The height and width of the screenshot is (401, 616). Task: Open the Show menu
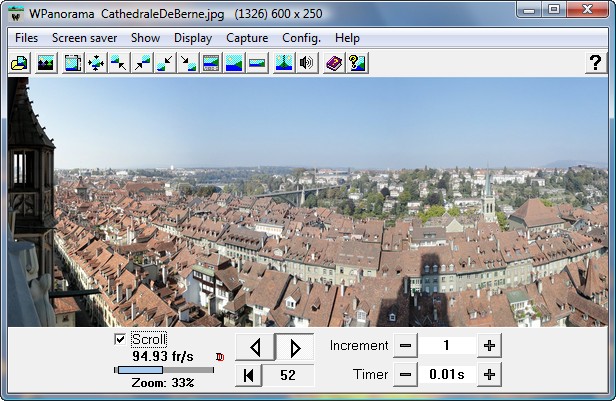(145, 38)
